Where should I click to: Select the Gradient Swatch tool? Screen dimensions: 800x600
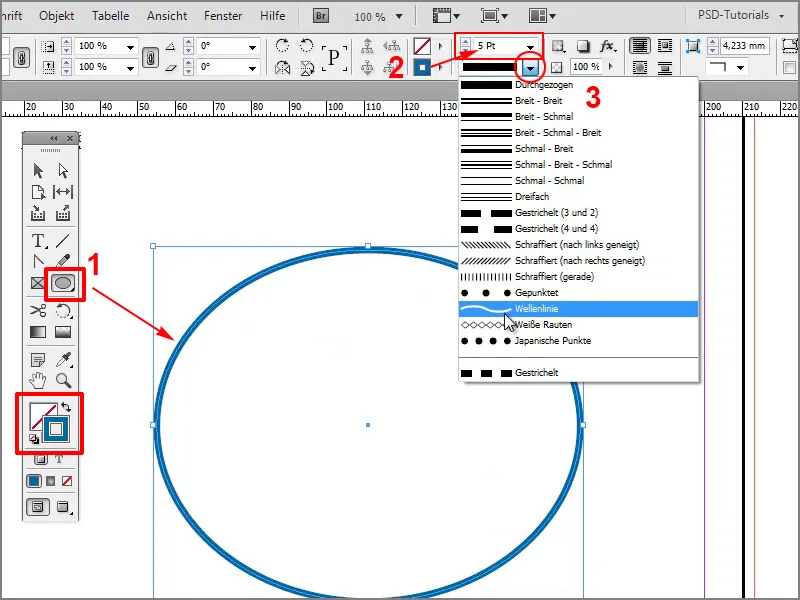[38, 332]
